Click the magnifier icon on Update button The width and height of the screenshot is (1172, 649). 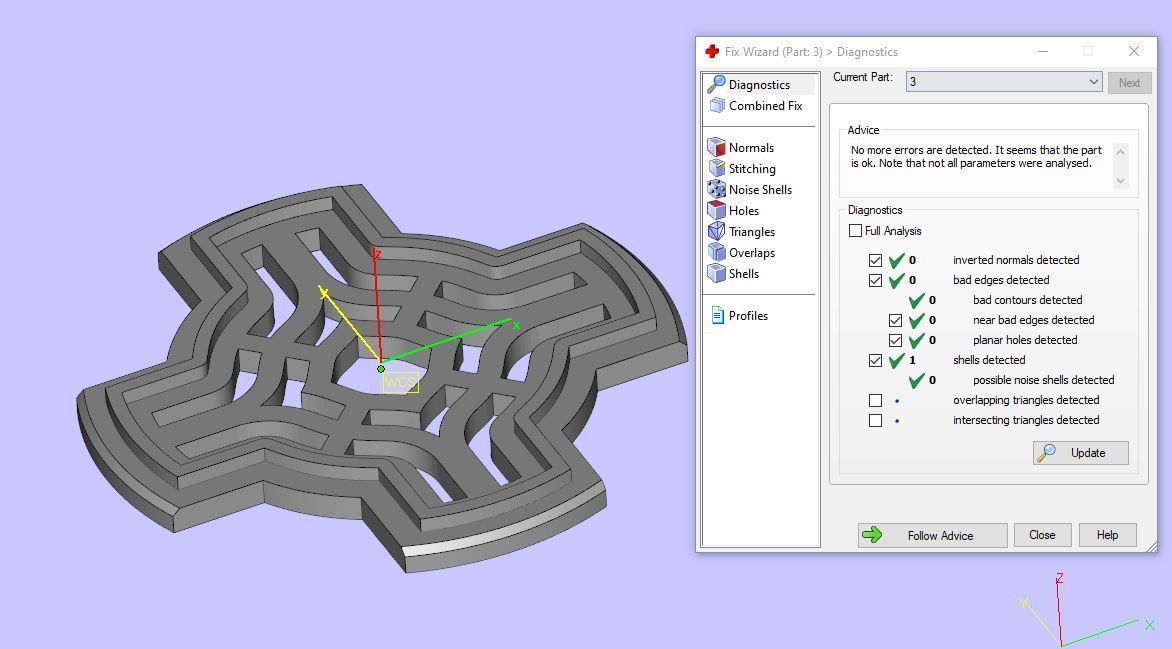1046,452
